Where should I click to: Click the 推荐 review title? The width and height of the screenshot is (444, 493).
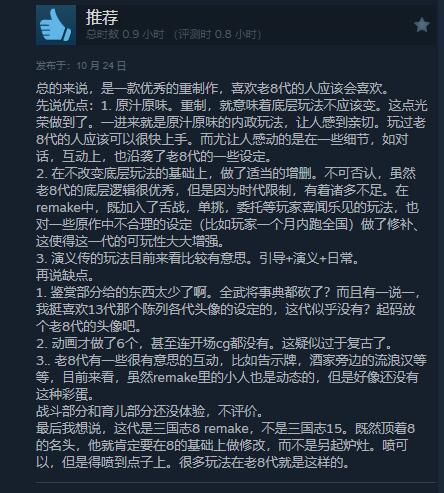pos(102,17)
